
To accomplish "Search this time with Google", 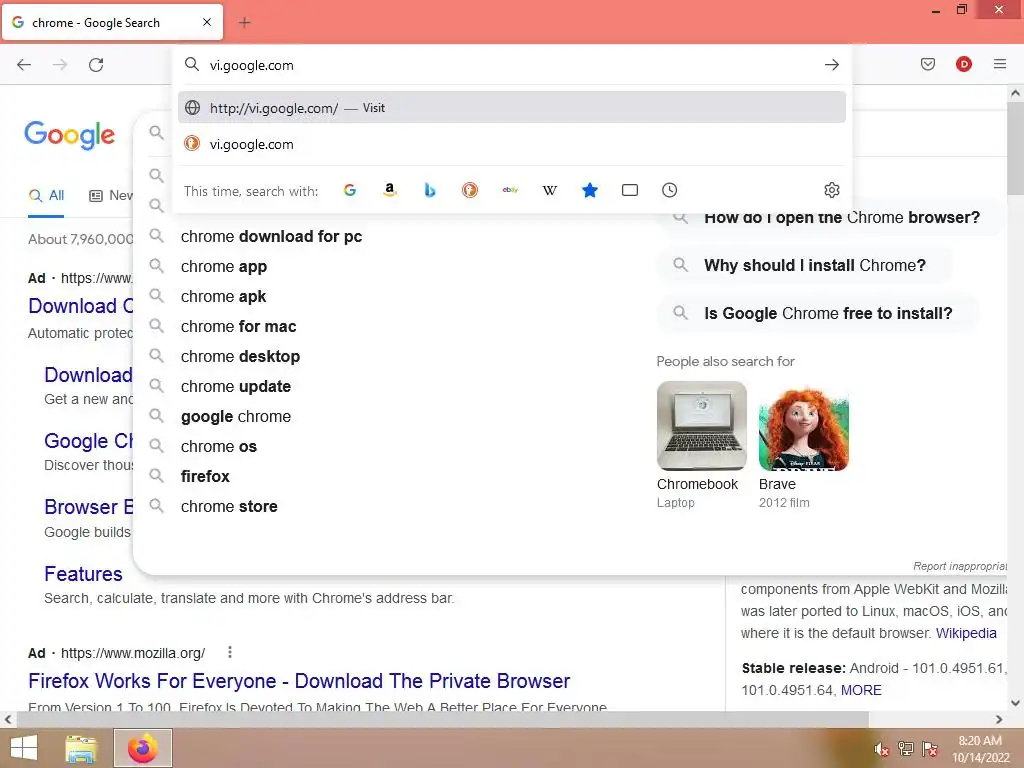I will (x=350, y=190).
